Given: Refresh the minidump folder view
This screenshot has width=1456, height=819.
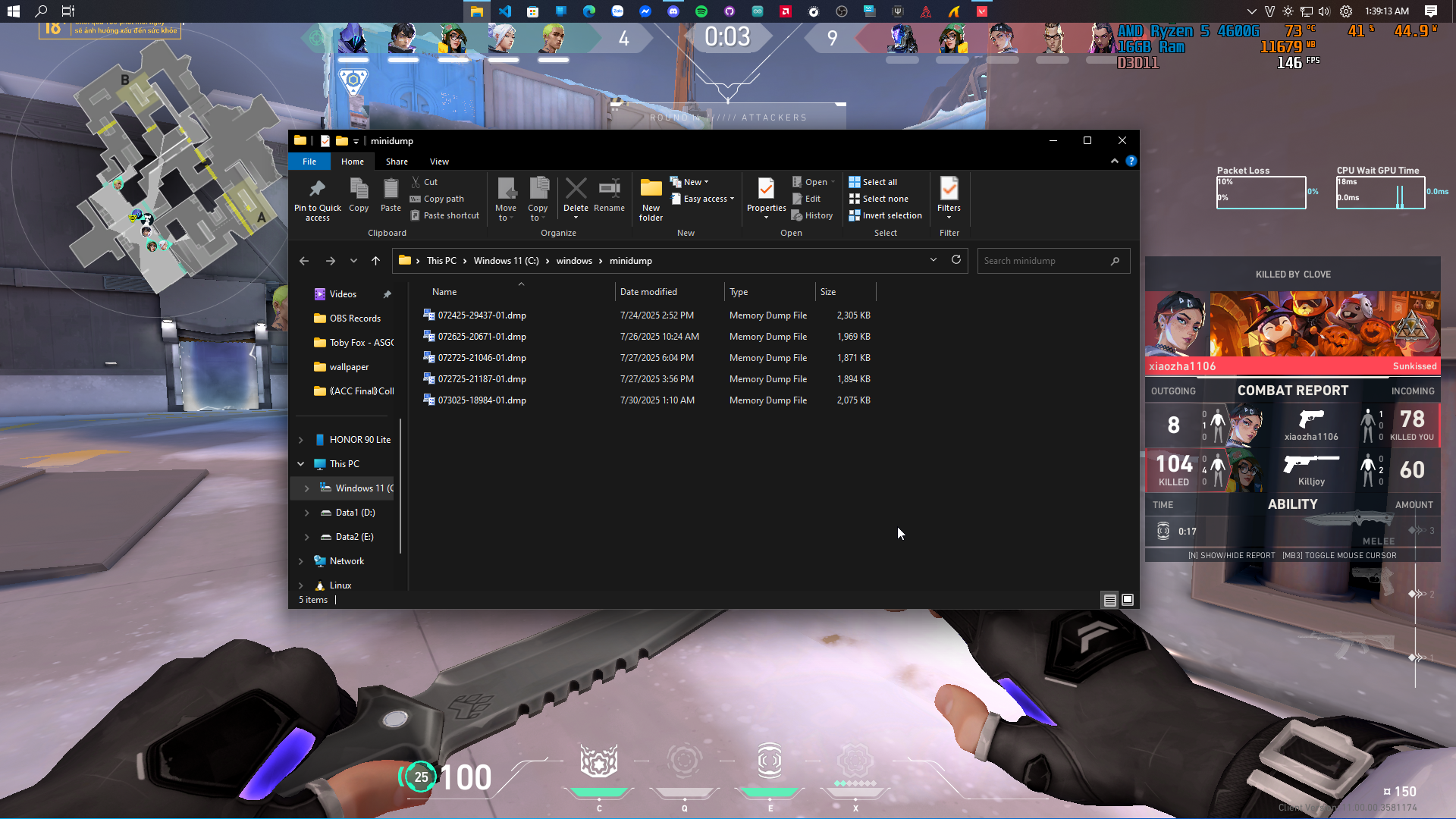Looking at the screenshot, I should pyautogui.click(x=956, y=260).
